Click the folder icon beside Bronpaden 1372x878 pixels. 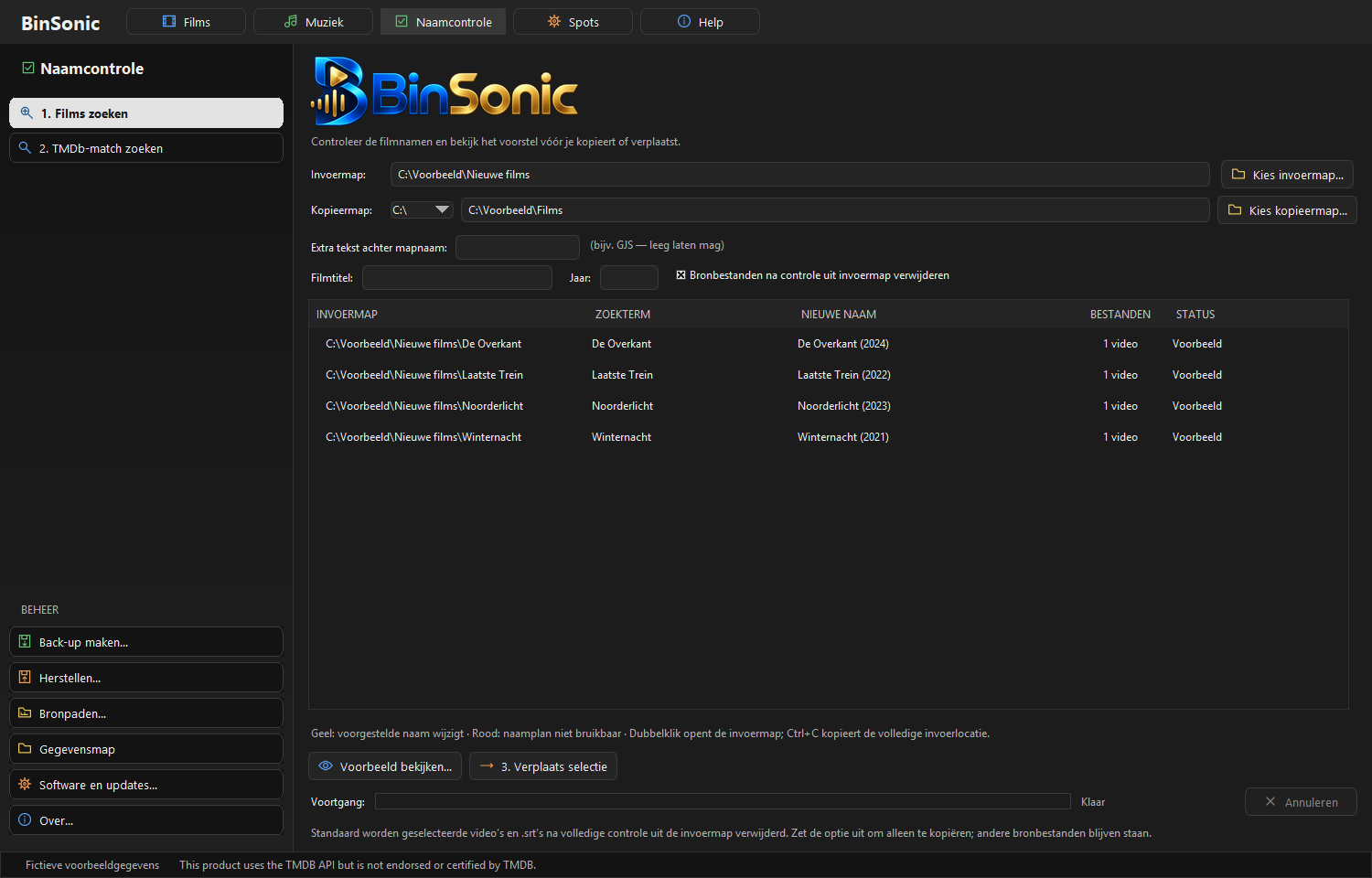coord(25,712)
